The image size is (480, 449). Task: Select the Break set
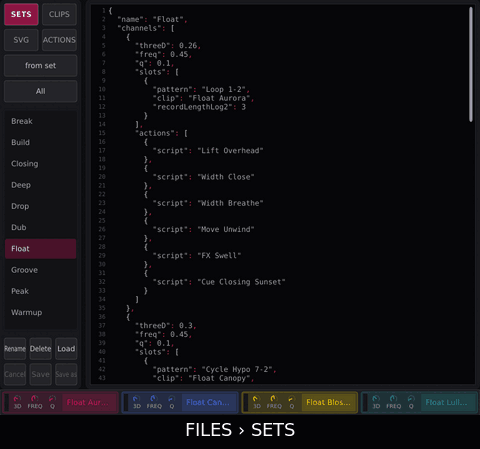pyautogui.click(x=40, y=121)
